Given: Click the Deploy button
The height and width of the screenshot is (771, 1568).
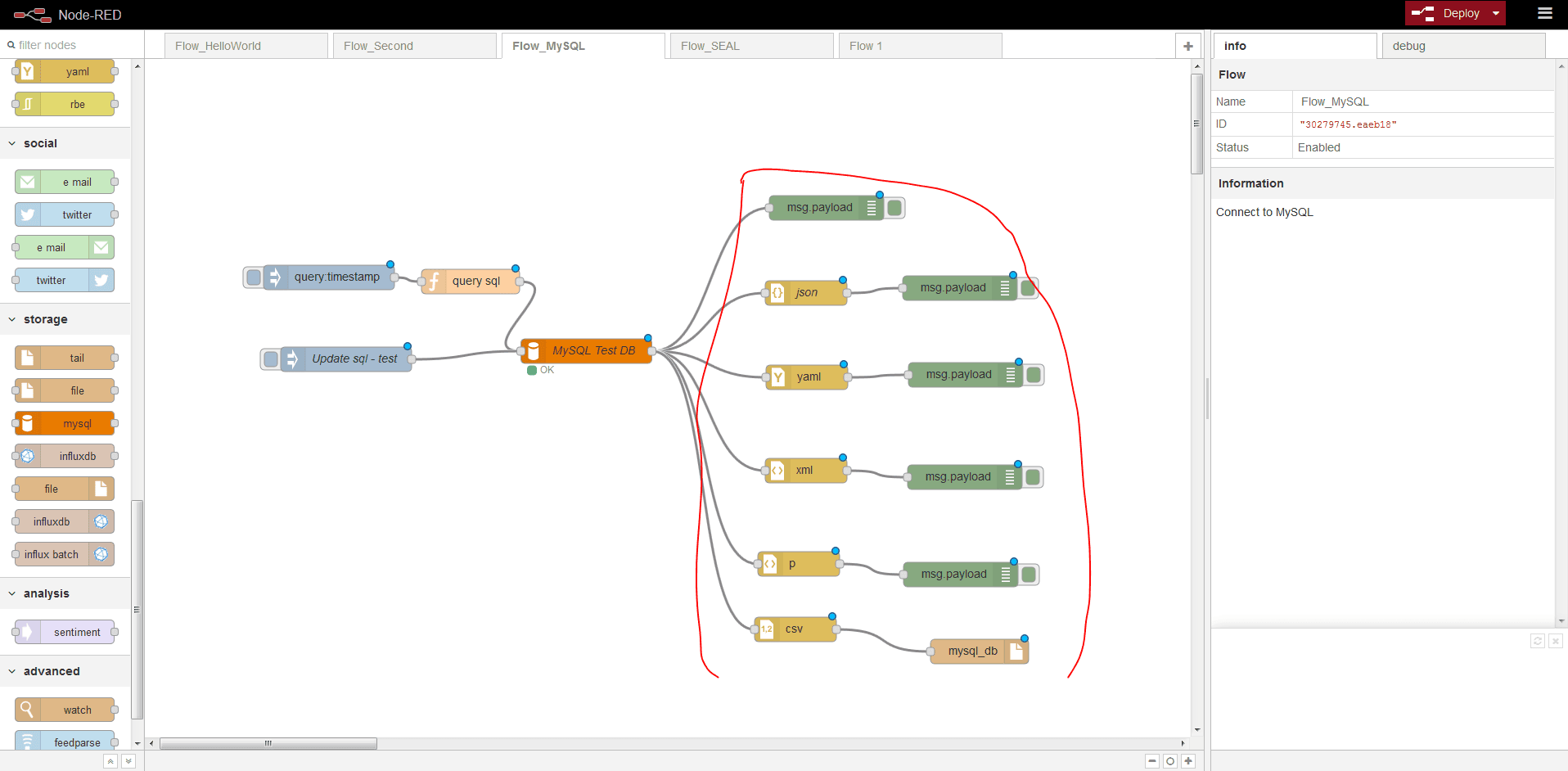Looking at the screenshot, I should (x=1450, y=13).
